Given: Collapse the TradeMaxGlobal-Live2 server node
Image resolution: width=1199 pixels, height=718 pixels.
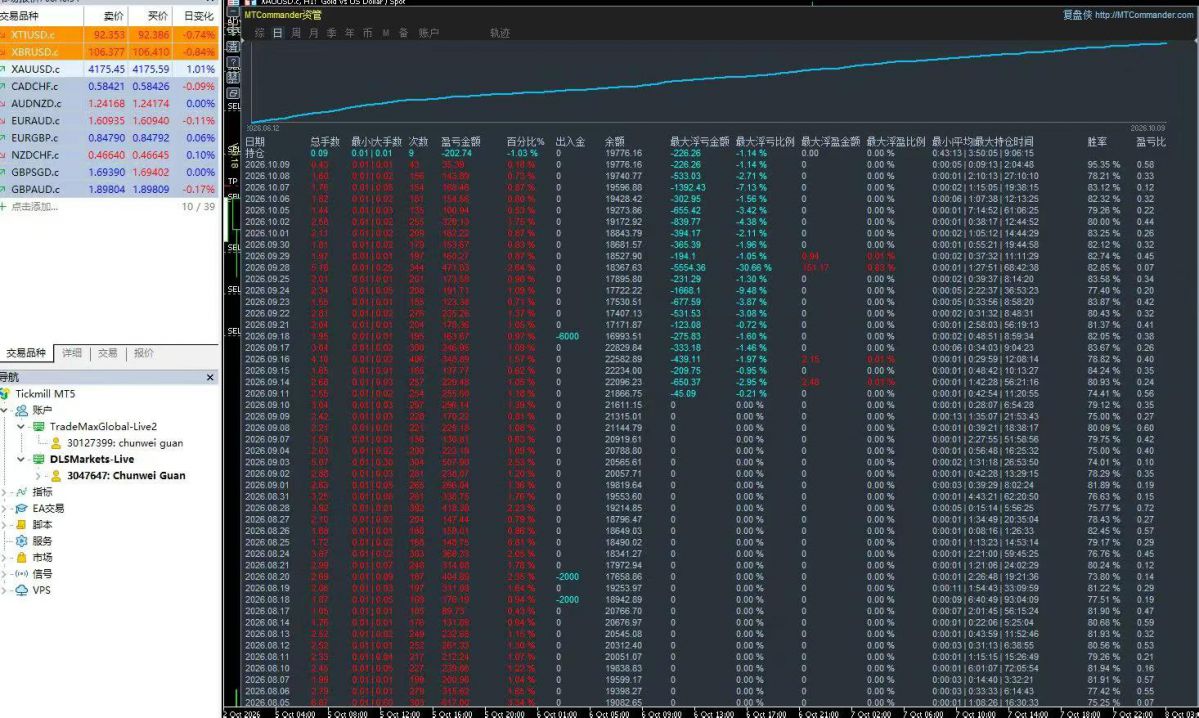Looking at the screenshot, I should (x=21, y=427).
